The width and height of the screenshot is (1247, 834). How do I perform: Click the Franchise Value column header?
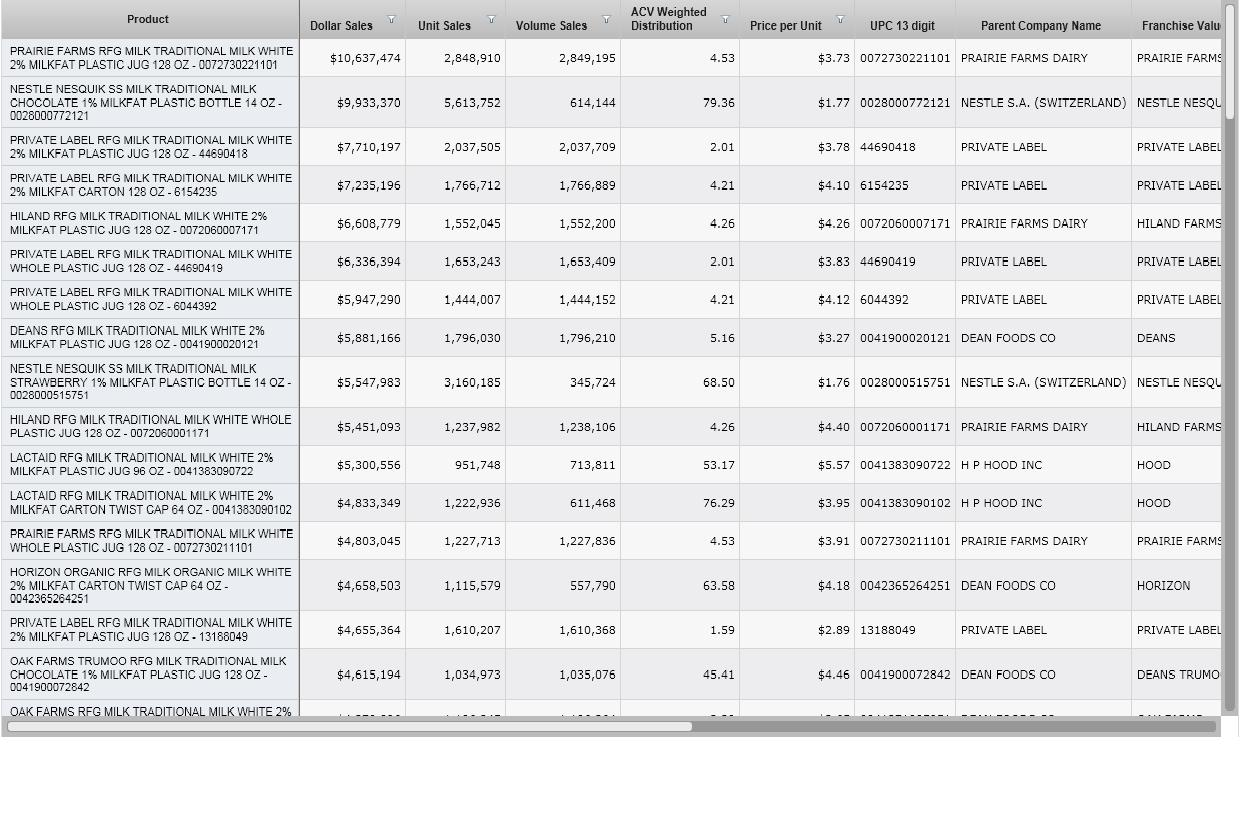coord(1180,26)
